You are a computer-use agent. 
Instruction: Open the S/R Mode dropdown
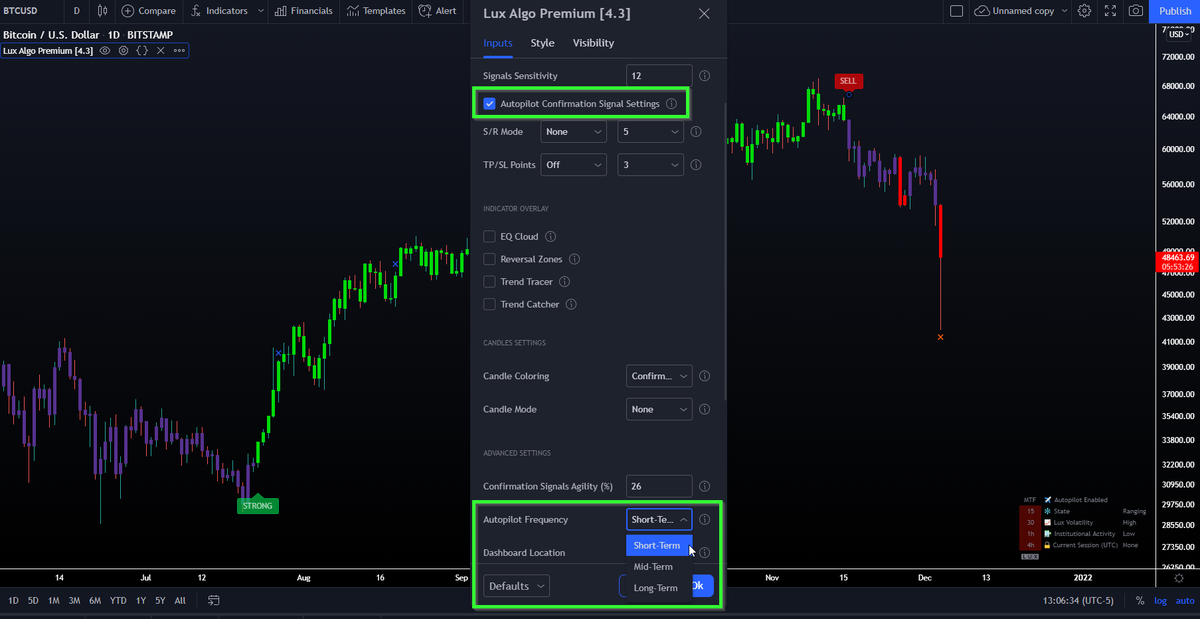(x=573, y=131)
